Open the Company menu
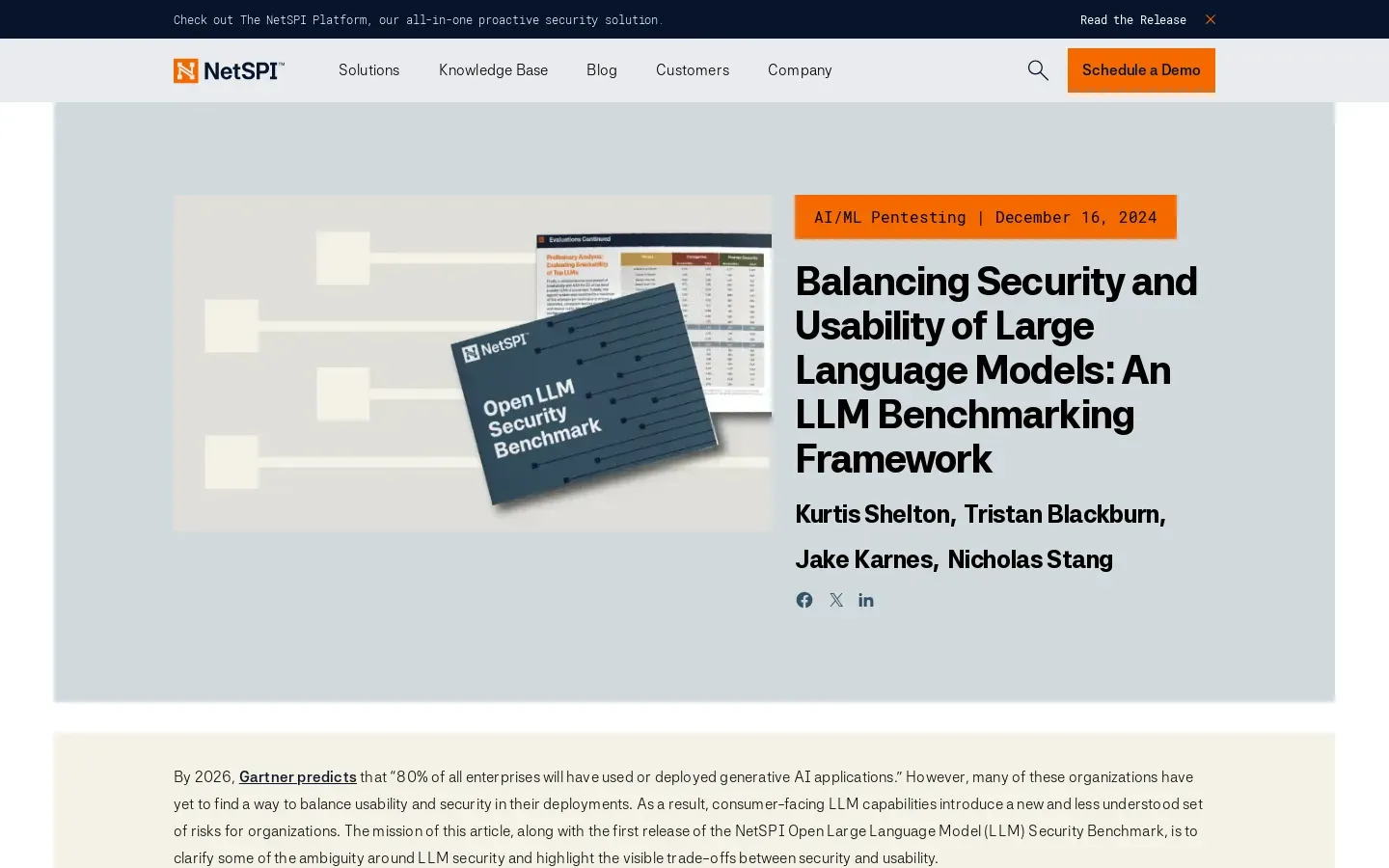 [x=800, y=70]
